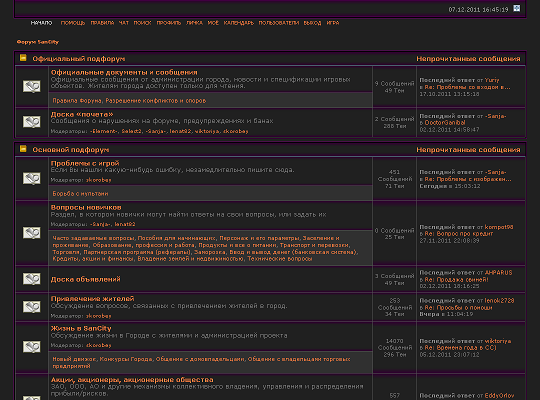Open Непрочитанные сообщения link in Основной подфорум

(468, 150)
